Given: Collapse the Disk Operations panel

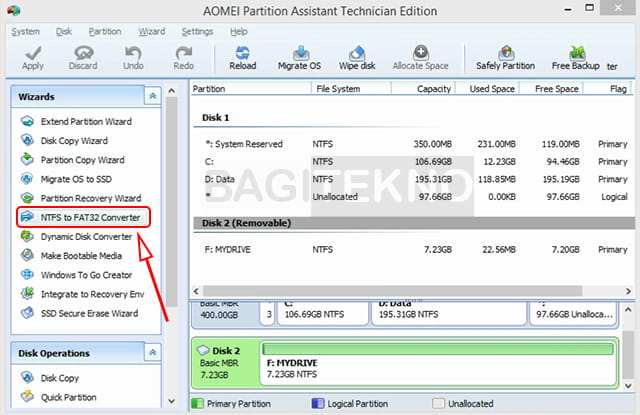Looking at the screenshot, I should click(x=153, y=352).
